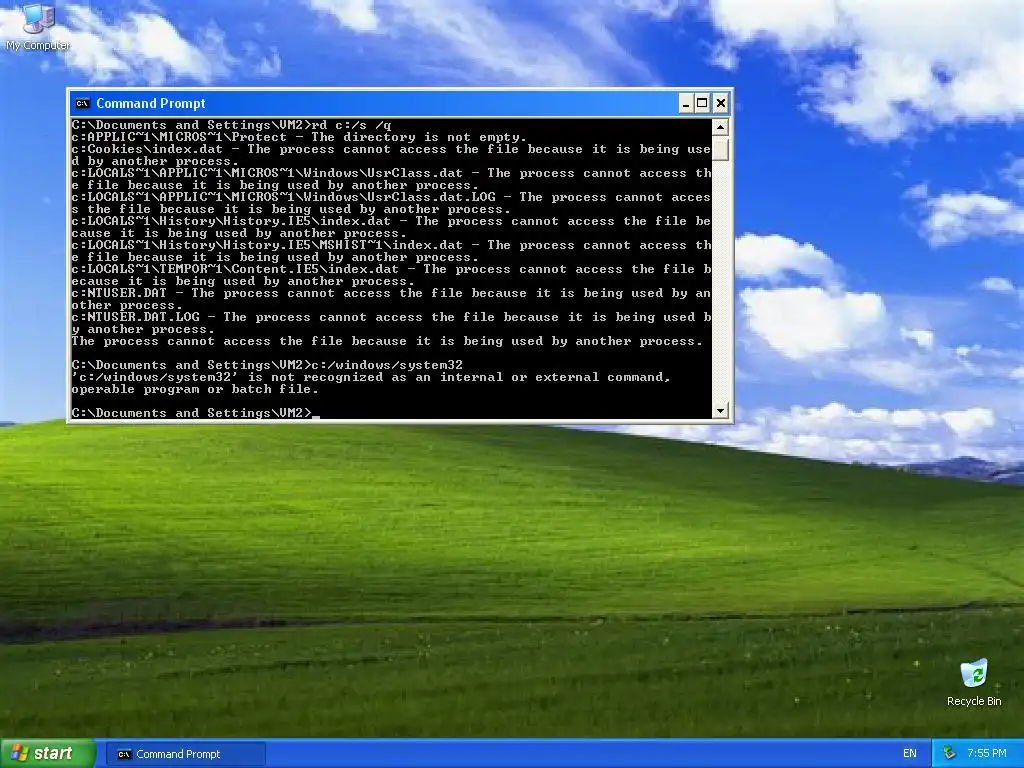The height and width of the screenshot is (768, 1024).
Task: Click the Command Prompt title bar icon
Action: click(x=82, y=103)
